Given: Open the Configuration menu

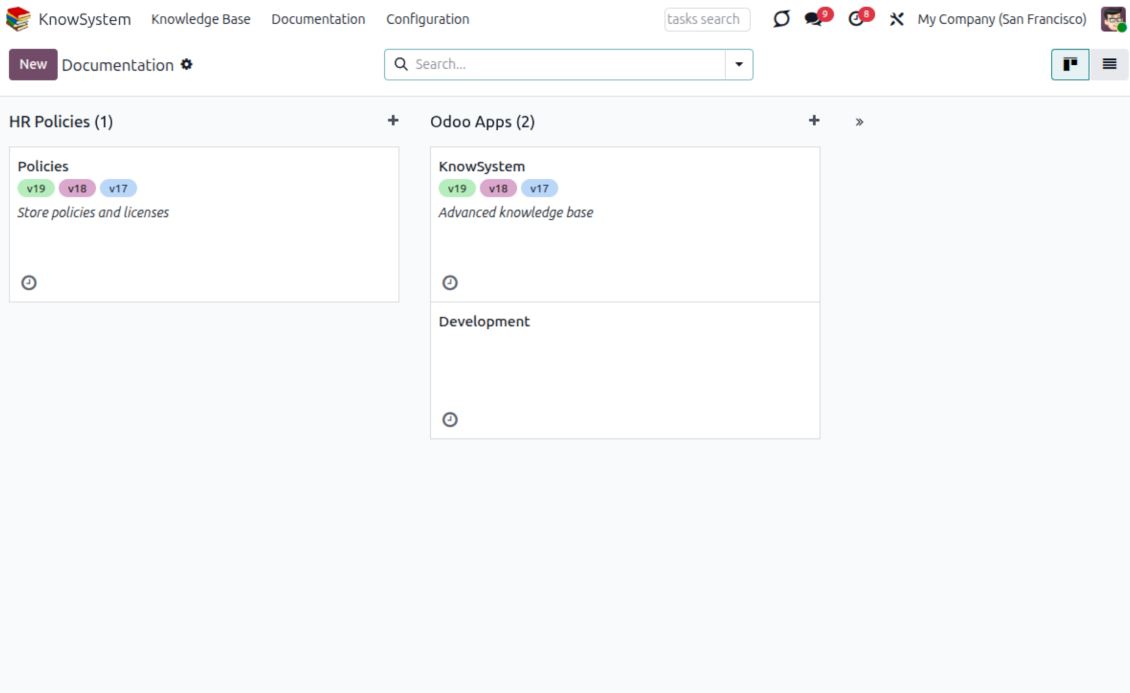Looking at the screenshot, I should (x=427, y=19).
